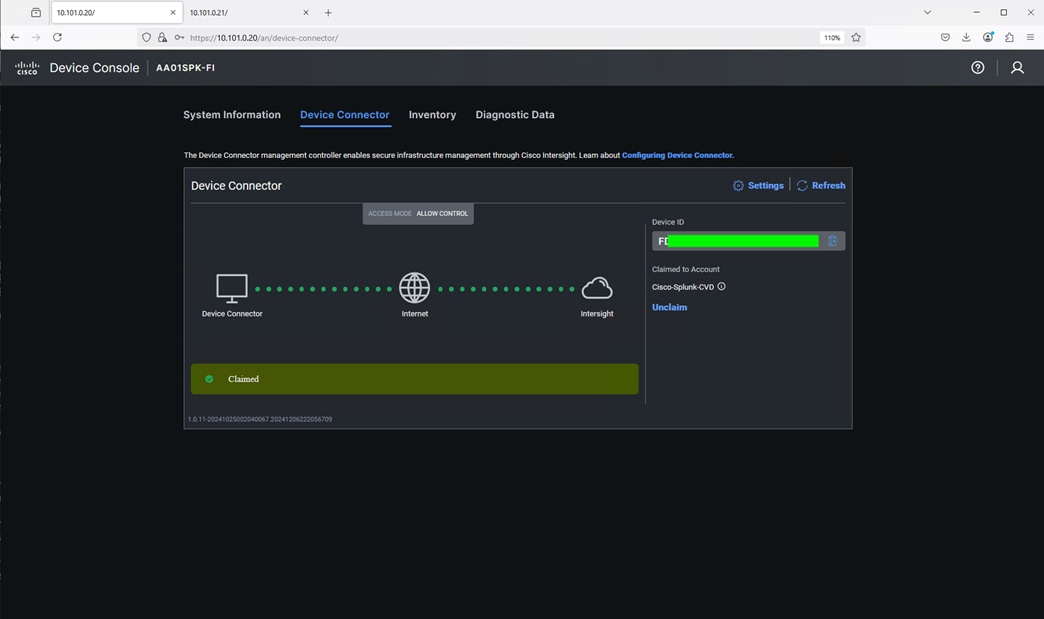Click the padlock site security icon
The image size is (1044, 619).
point(162,37)
